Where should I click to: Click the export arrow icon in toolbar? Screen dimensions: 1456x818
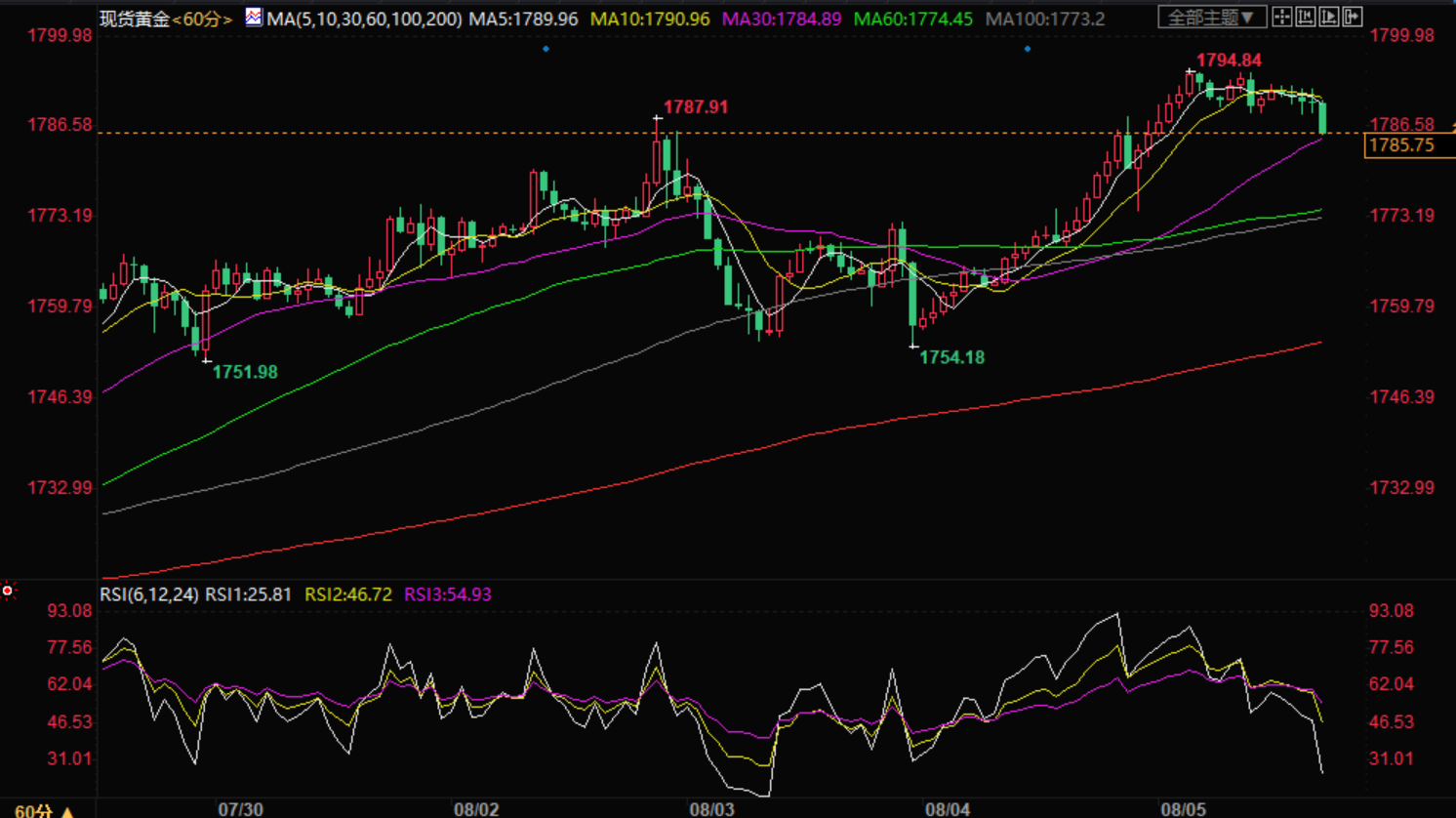pyautogui.click(x=1353, y=17)
